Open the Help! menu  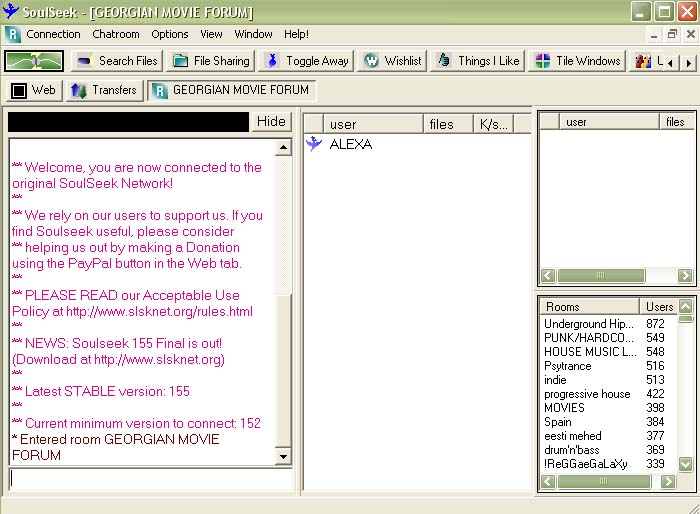(x=296, y=34)
